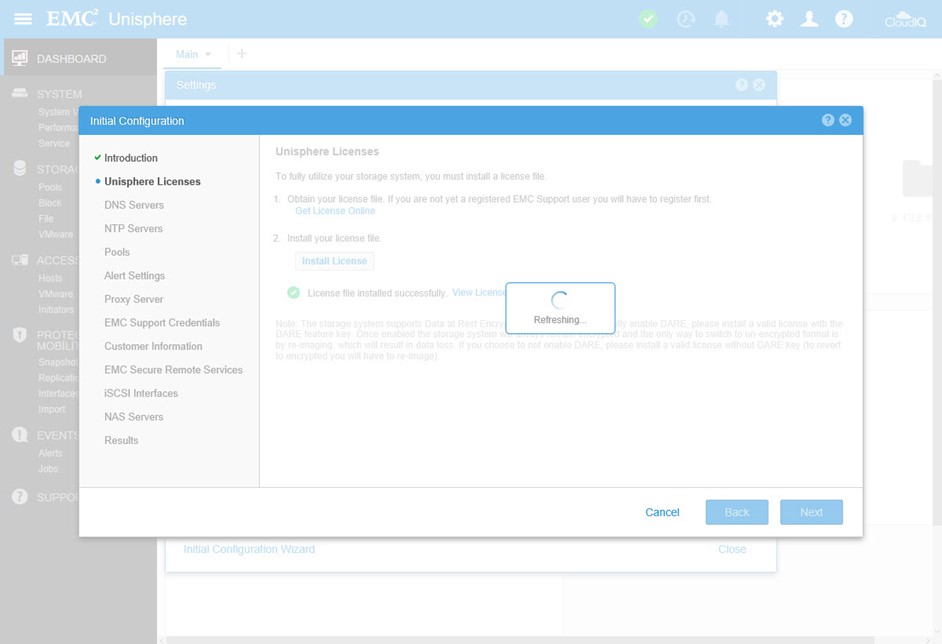The height and width of the screenshot is (644, 942).
Task: Open Block under Storage in sidebar
Action: [x=50, y=202]
